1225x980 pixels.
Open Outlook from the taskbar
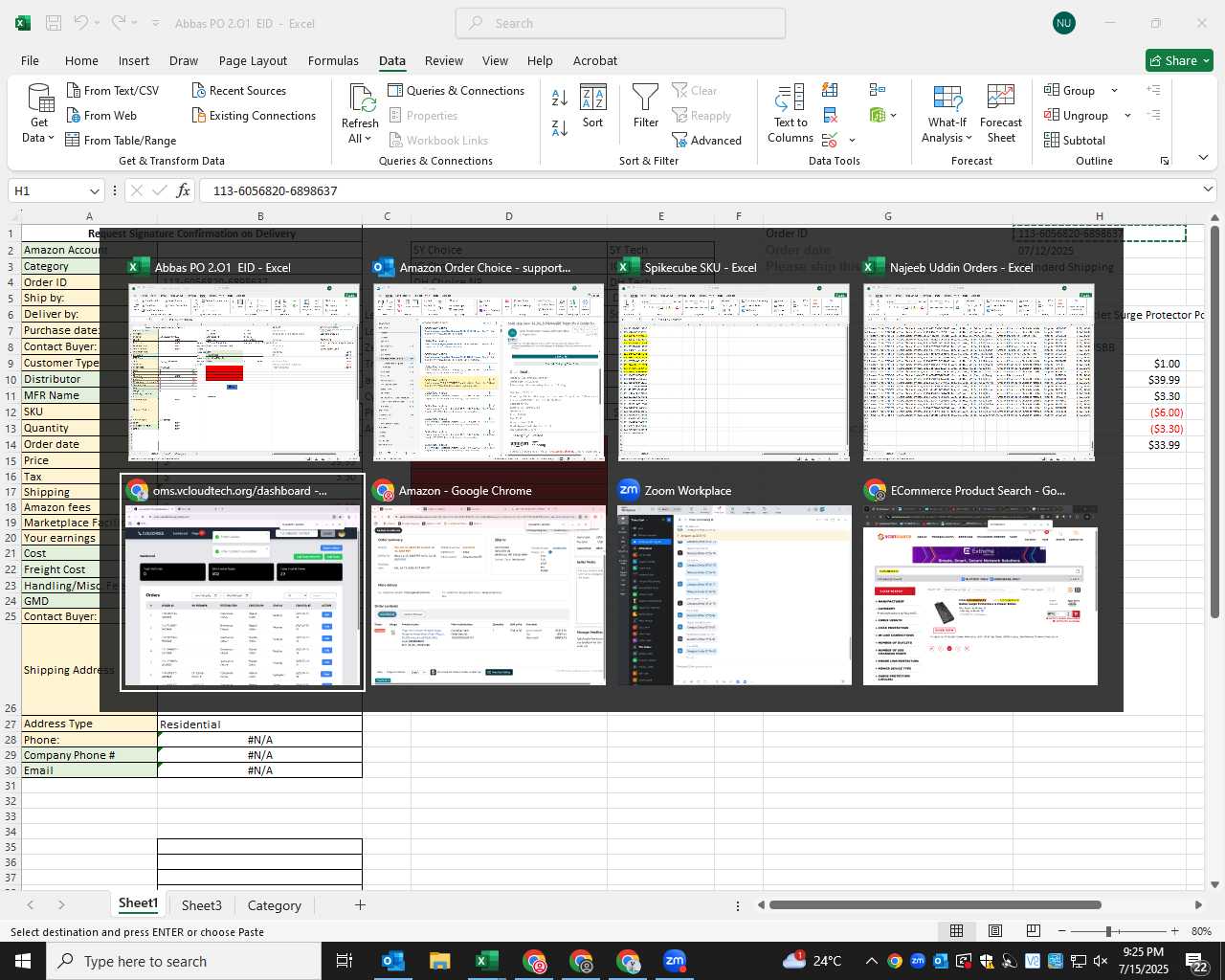[x=393, y=961]
